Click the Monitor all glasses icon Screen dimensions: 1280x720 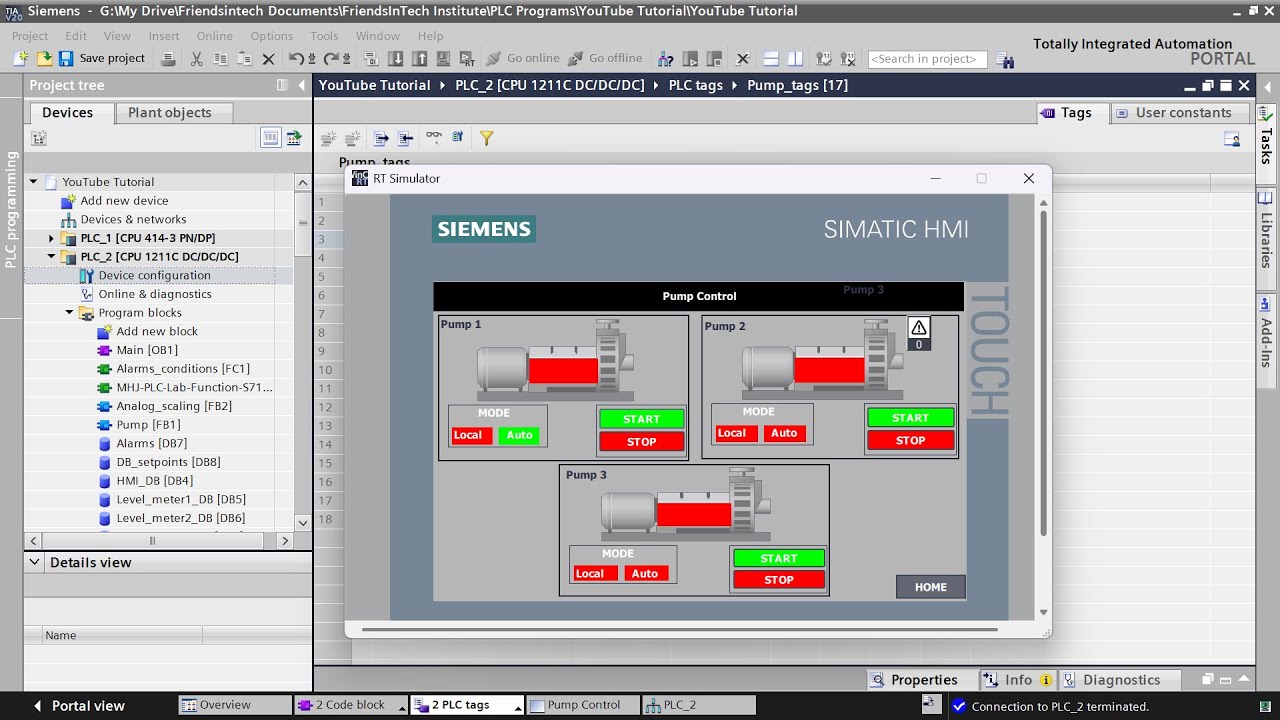433,138
